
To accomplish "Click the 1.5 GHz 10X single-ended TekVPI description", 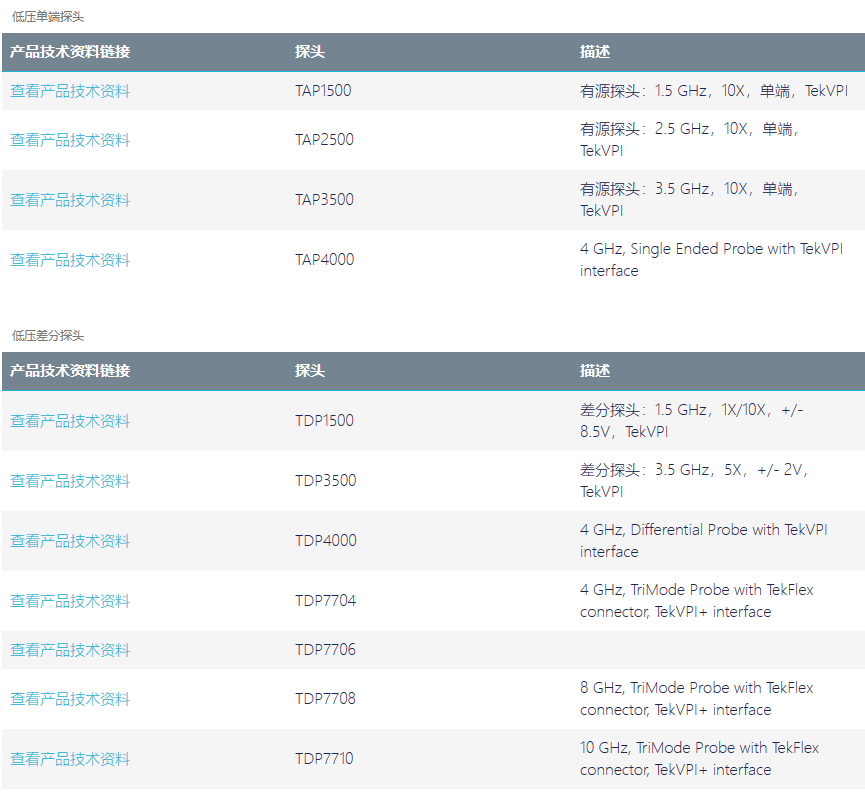I will click(x=714, y=90).
